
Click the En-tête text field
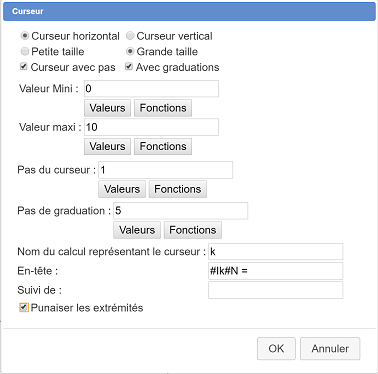point(275,271)
